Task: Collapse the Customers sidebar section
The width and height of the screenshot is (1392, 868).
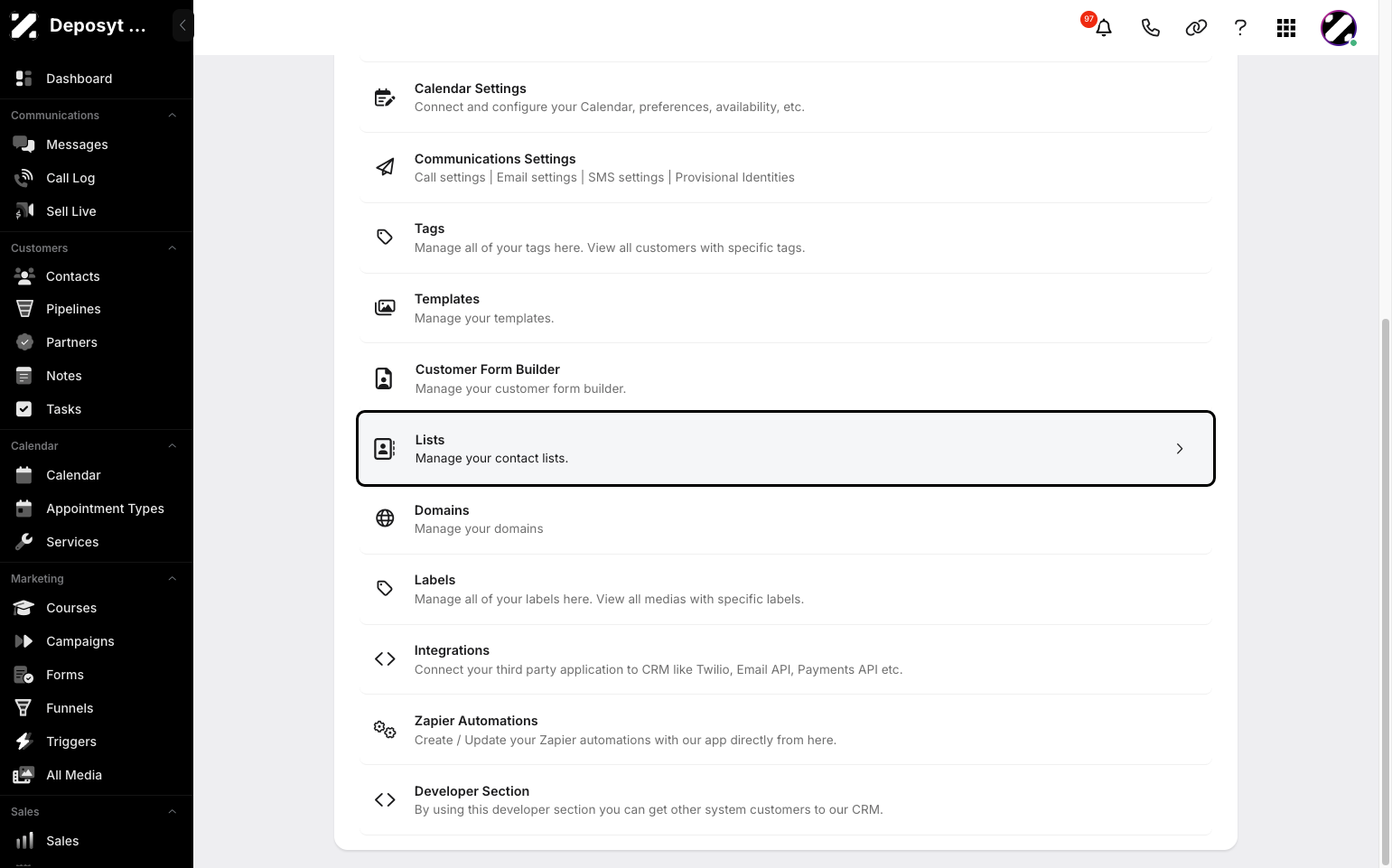Action: (172, 248)
